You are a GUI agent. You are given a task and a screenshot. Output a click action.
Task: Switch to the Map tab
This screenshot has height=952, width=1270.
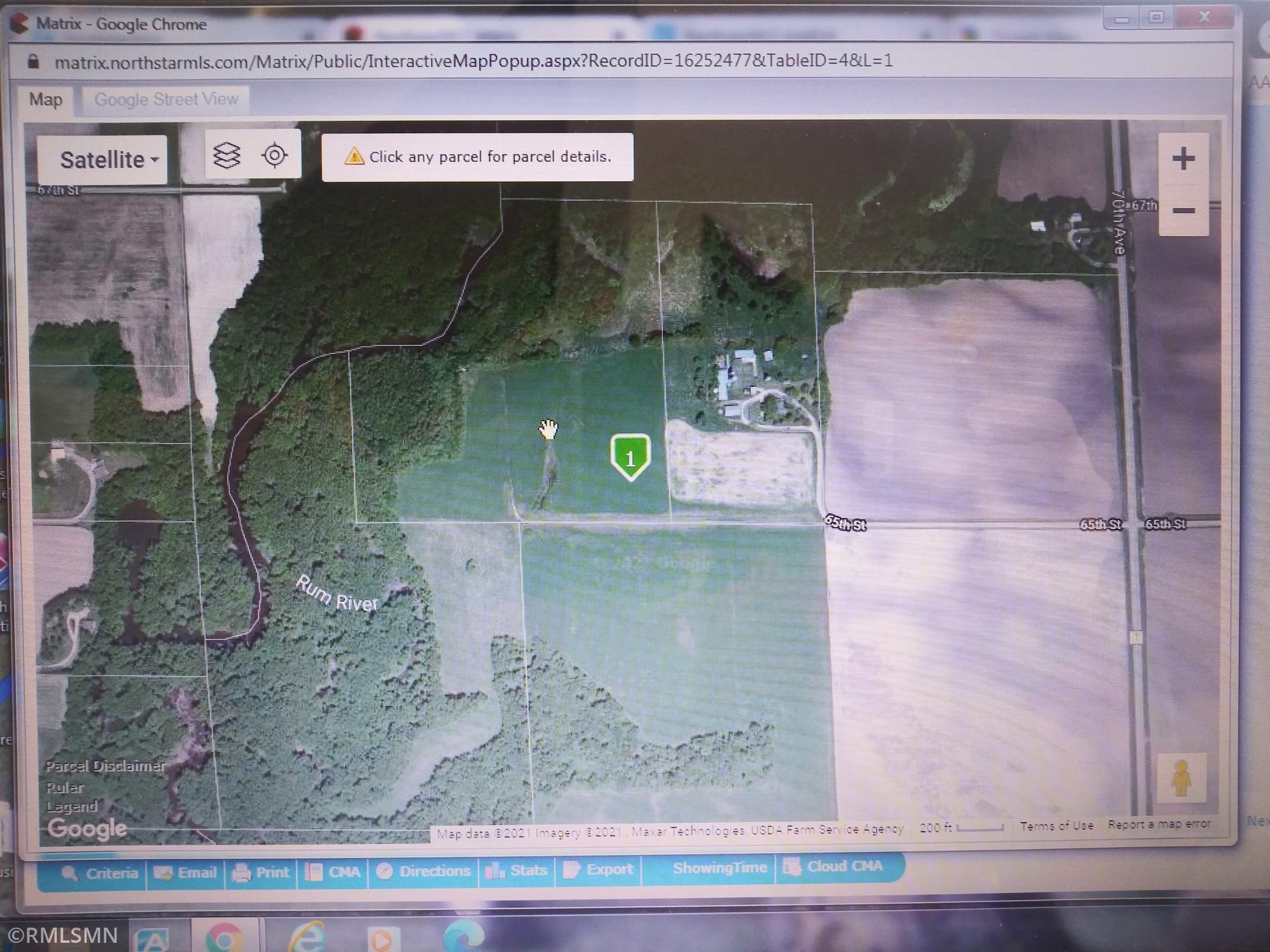point(46,99)
